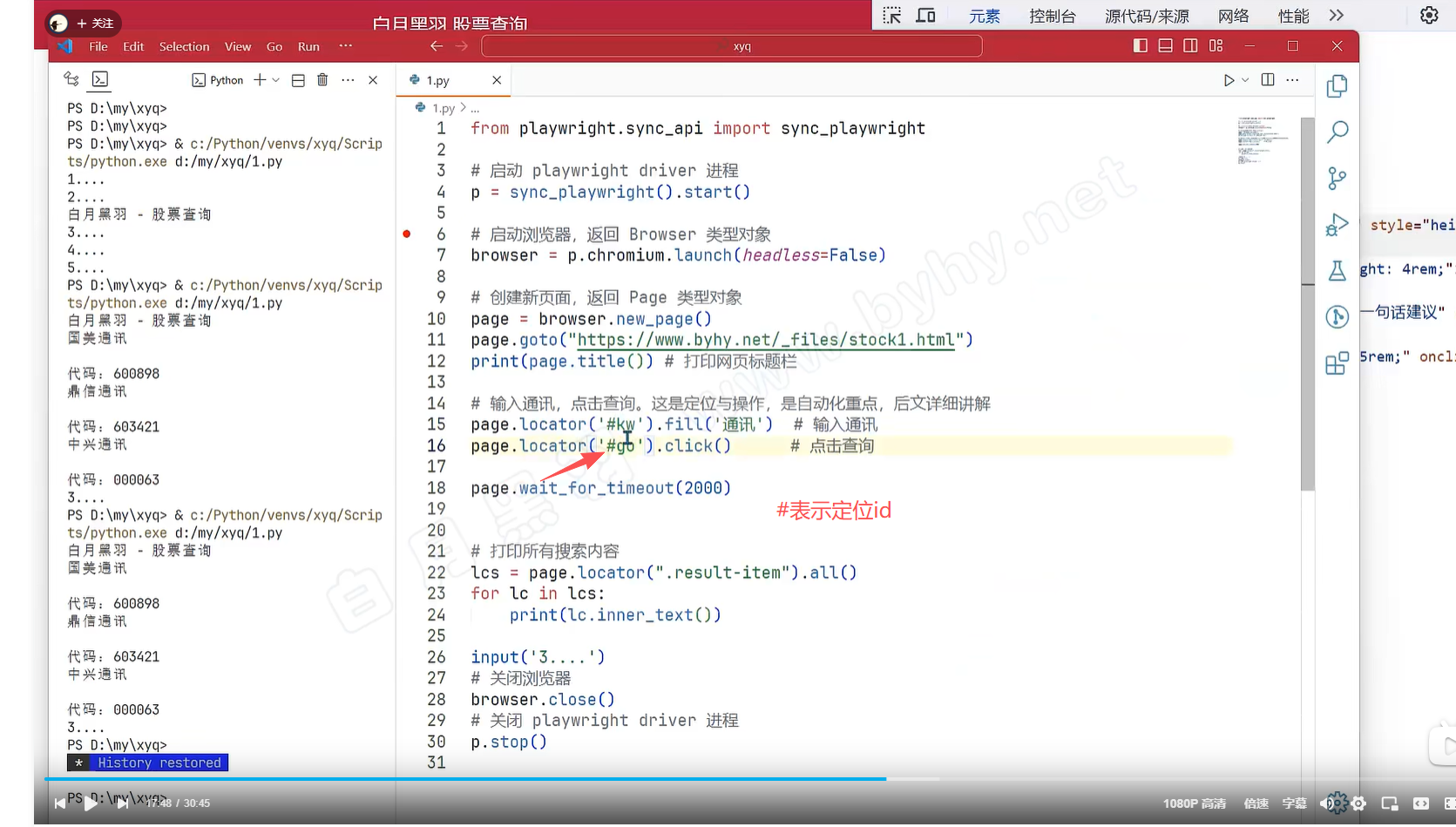This screenshot has width=1456, height=827.
Task: Open the Extensions view in the activity bar
Action: (x=1337, y=363)
